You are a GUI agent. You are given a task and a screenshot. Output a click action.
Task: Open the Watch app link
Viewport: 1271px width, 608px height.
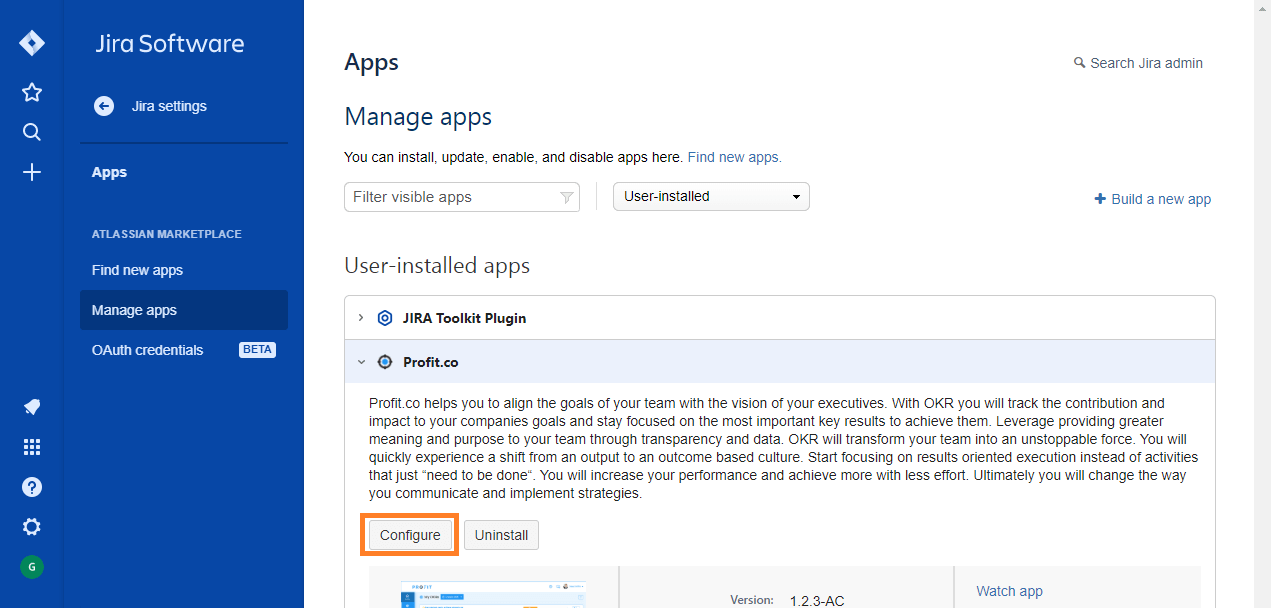[x=1009, y=591]
